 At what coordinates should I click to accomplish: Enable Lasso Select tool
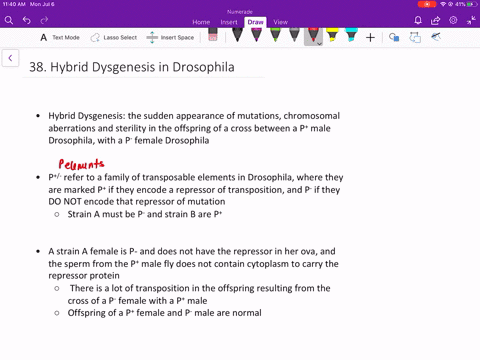[114, 37]
